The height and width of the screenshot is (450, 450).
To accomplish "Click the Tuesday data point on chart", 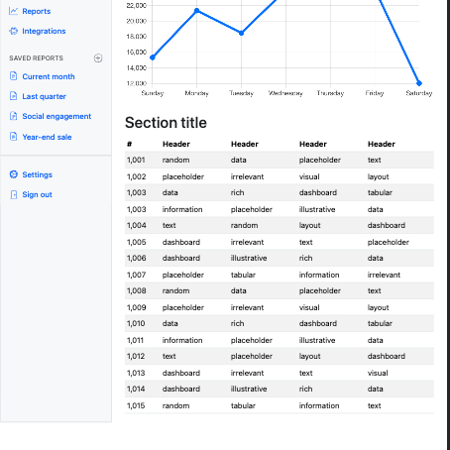I will [x=241, y=33].
